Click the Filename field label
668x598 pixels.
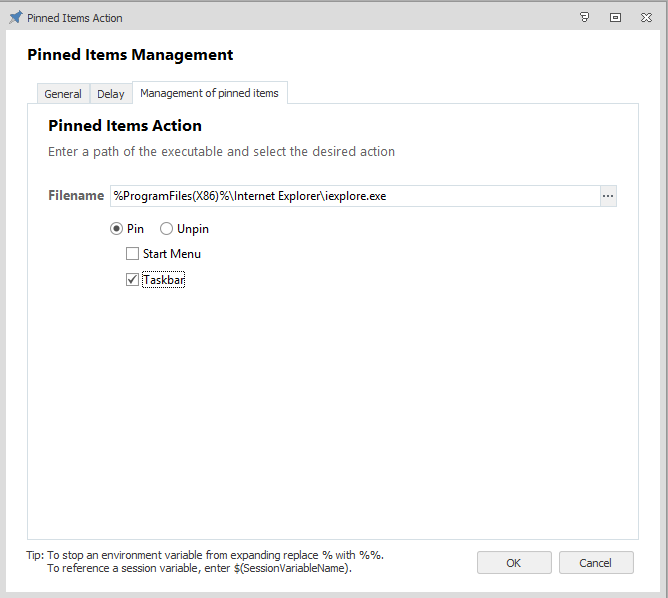tap(76, 196)
